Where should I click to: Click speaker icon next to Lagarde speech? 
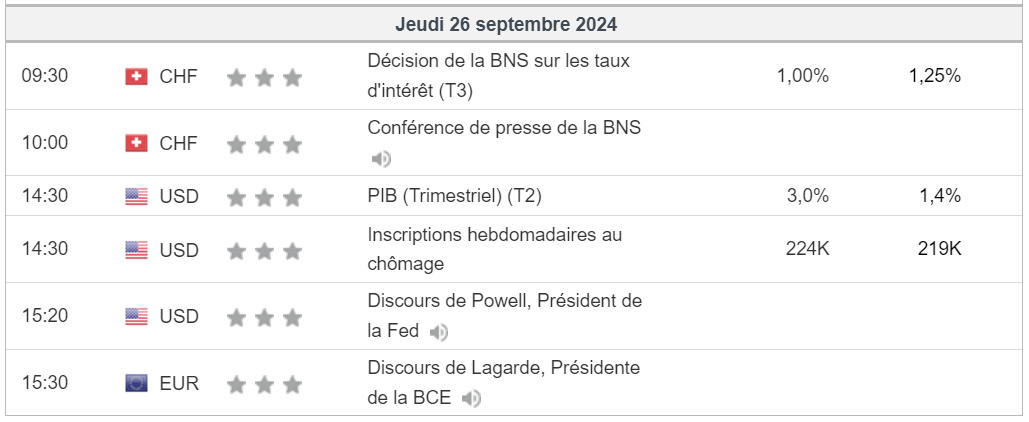point(471,399)
